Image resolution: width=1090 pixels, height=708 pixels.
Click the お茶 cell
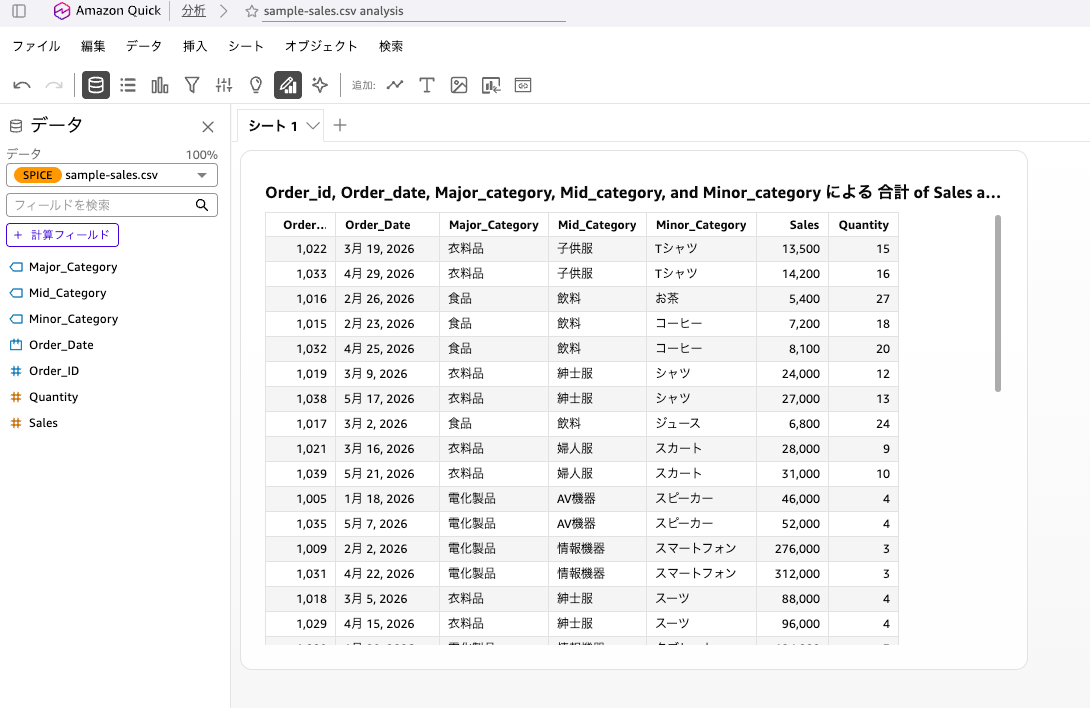coord(701,299)
